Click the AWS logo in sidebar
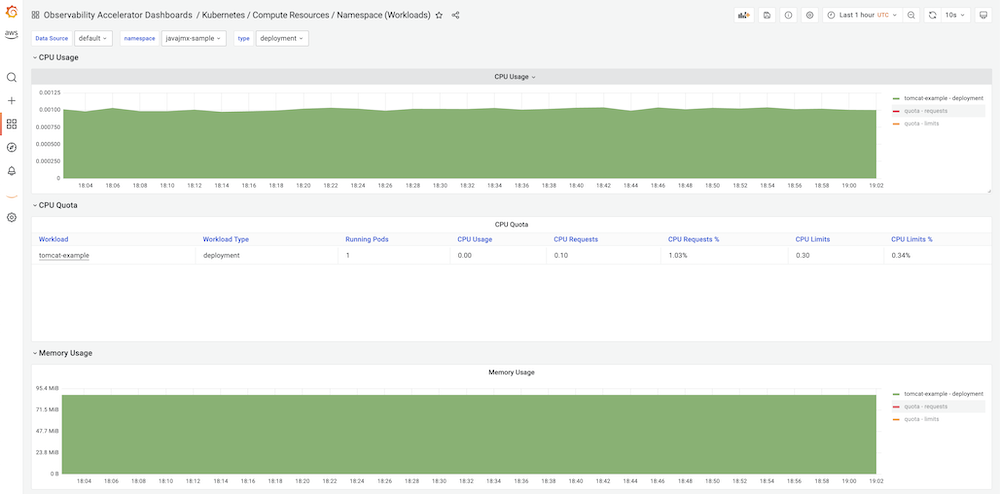This screenshot has height=494, width=1000. point(11,34)
